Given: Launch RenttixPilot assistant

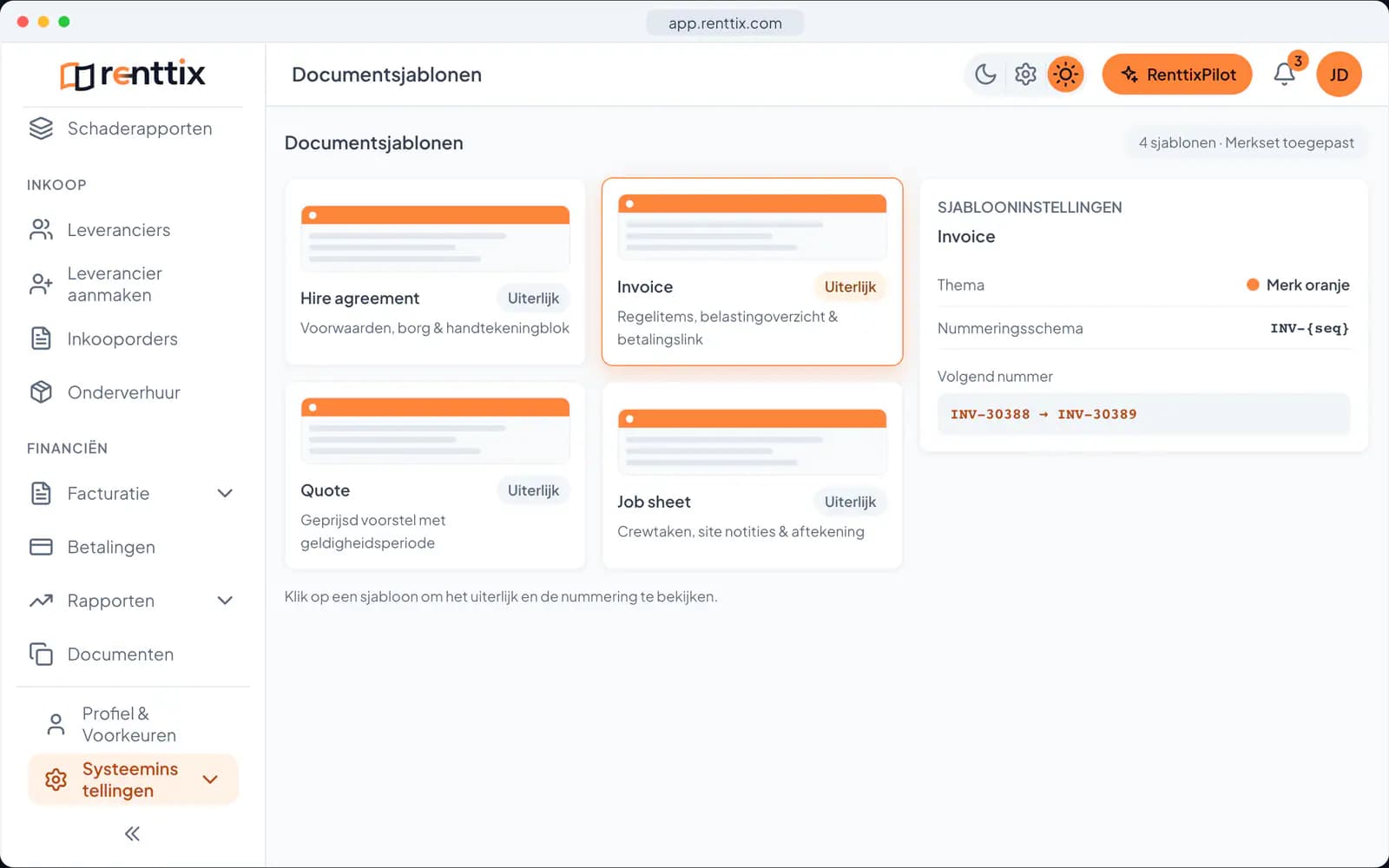Looking at the screenshot, I should [x=1177, y=75].
